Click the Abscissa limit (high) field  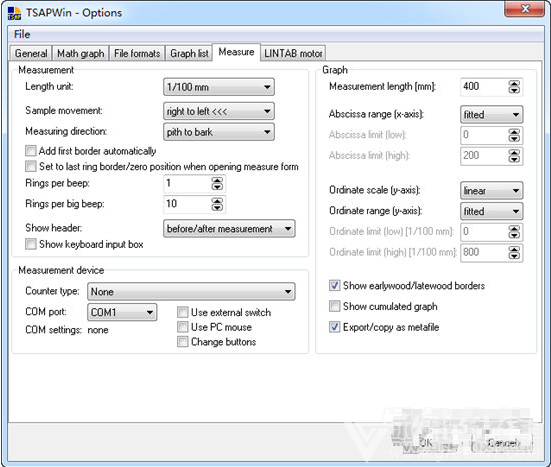(x=484, y=156)
